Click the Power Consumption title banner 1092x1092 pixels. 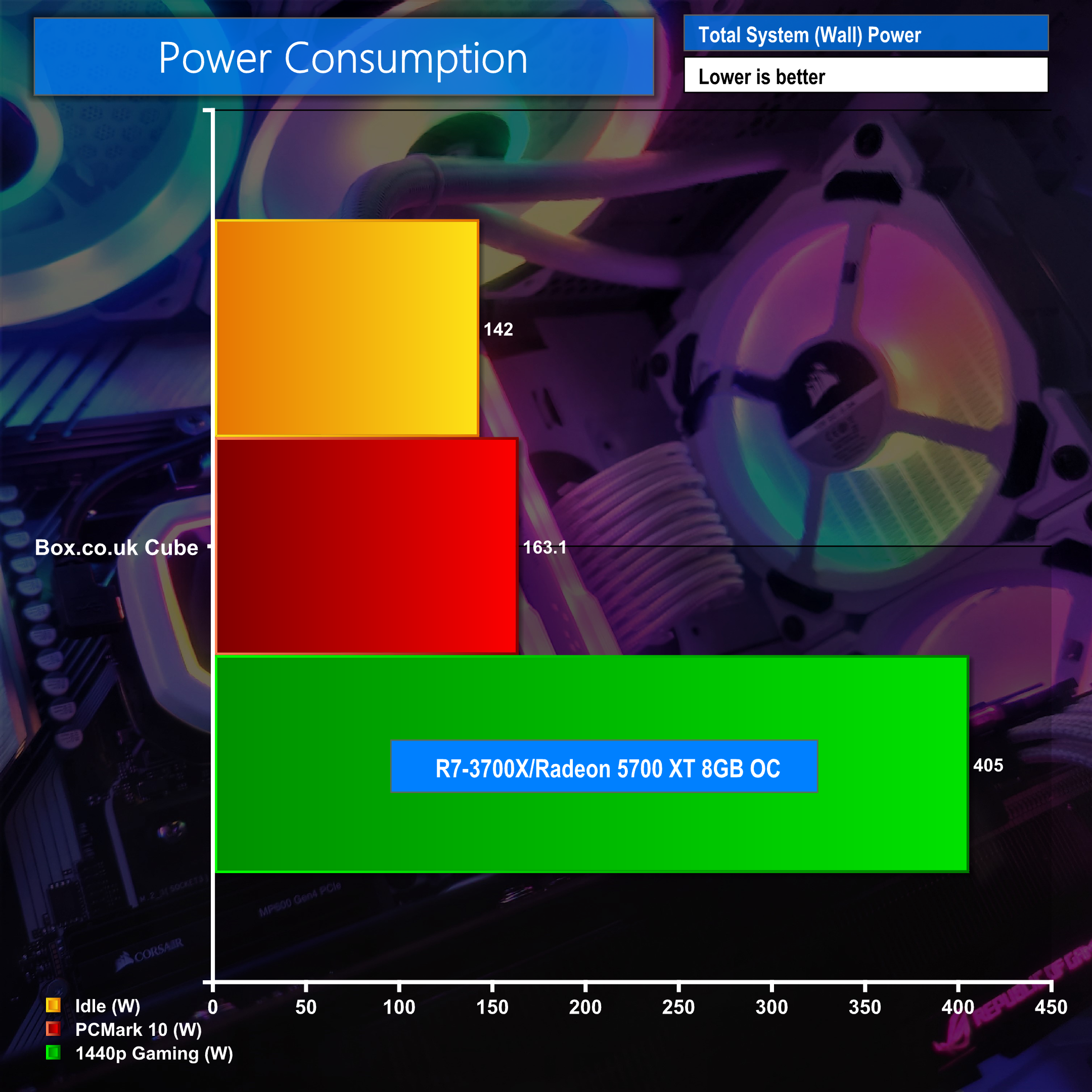(x=344, y=57)
